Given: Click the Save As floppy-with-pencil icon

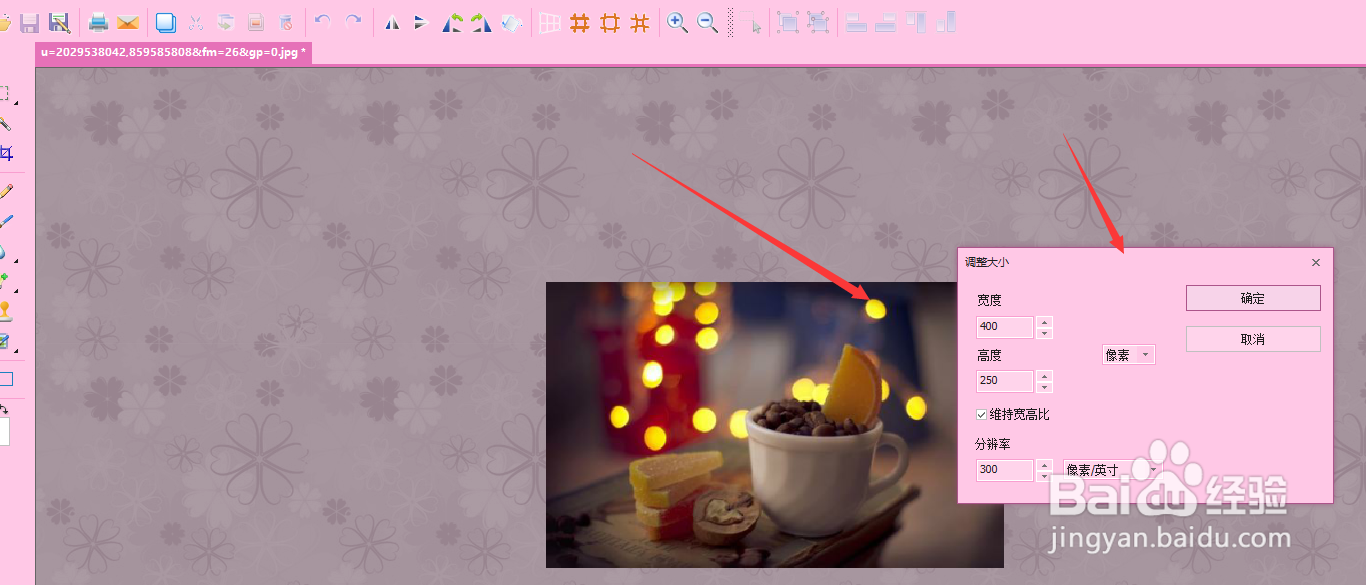Looking at the screenshot, I should (x=59, y=22).
